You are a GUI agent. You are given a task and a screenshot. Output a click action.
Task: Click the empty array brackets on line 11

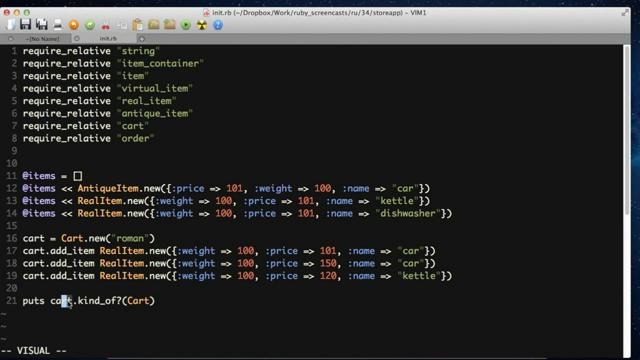click(78, 176)
